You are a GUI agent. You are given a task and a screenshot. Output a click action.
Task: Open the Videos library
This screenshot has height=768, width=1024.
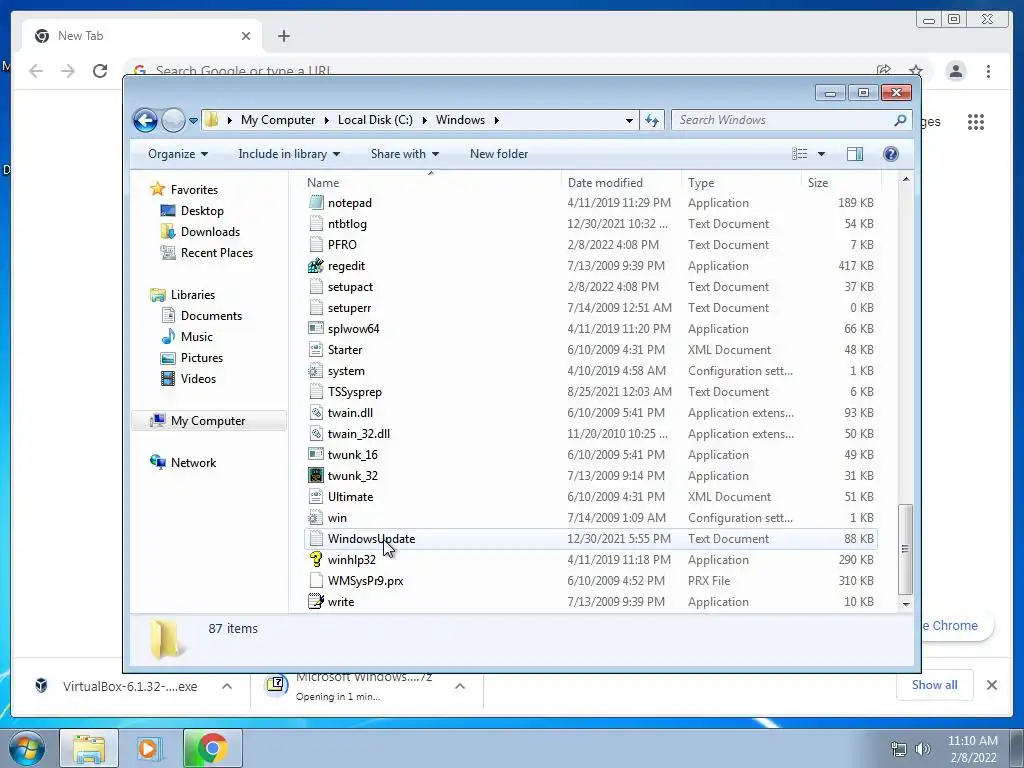click(x=198, y=379)
